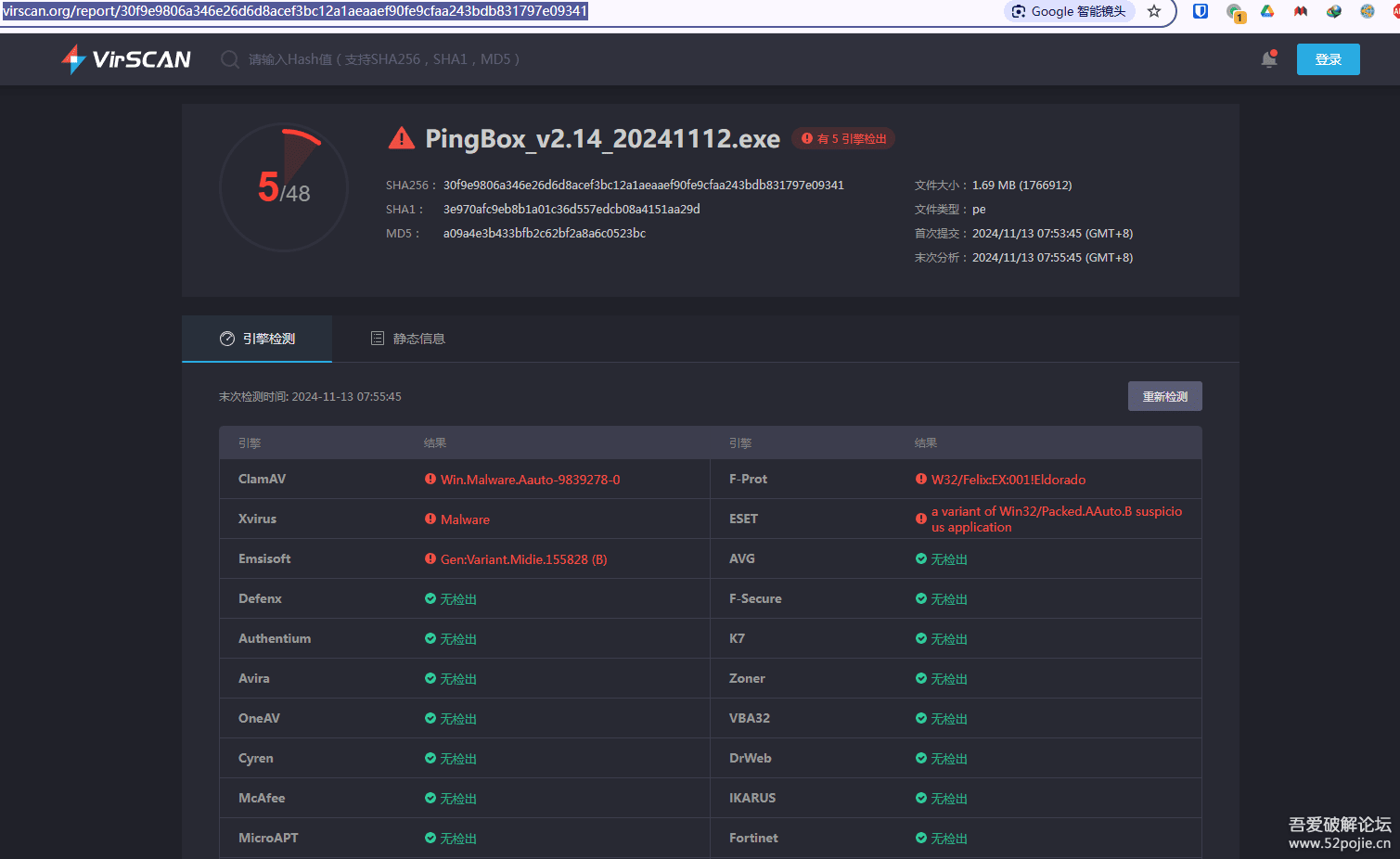The image size is (1400, 859).
Task: Bookmark this page with the star icon
Action: coord(1154,11)
